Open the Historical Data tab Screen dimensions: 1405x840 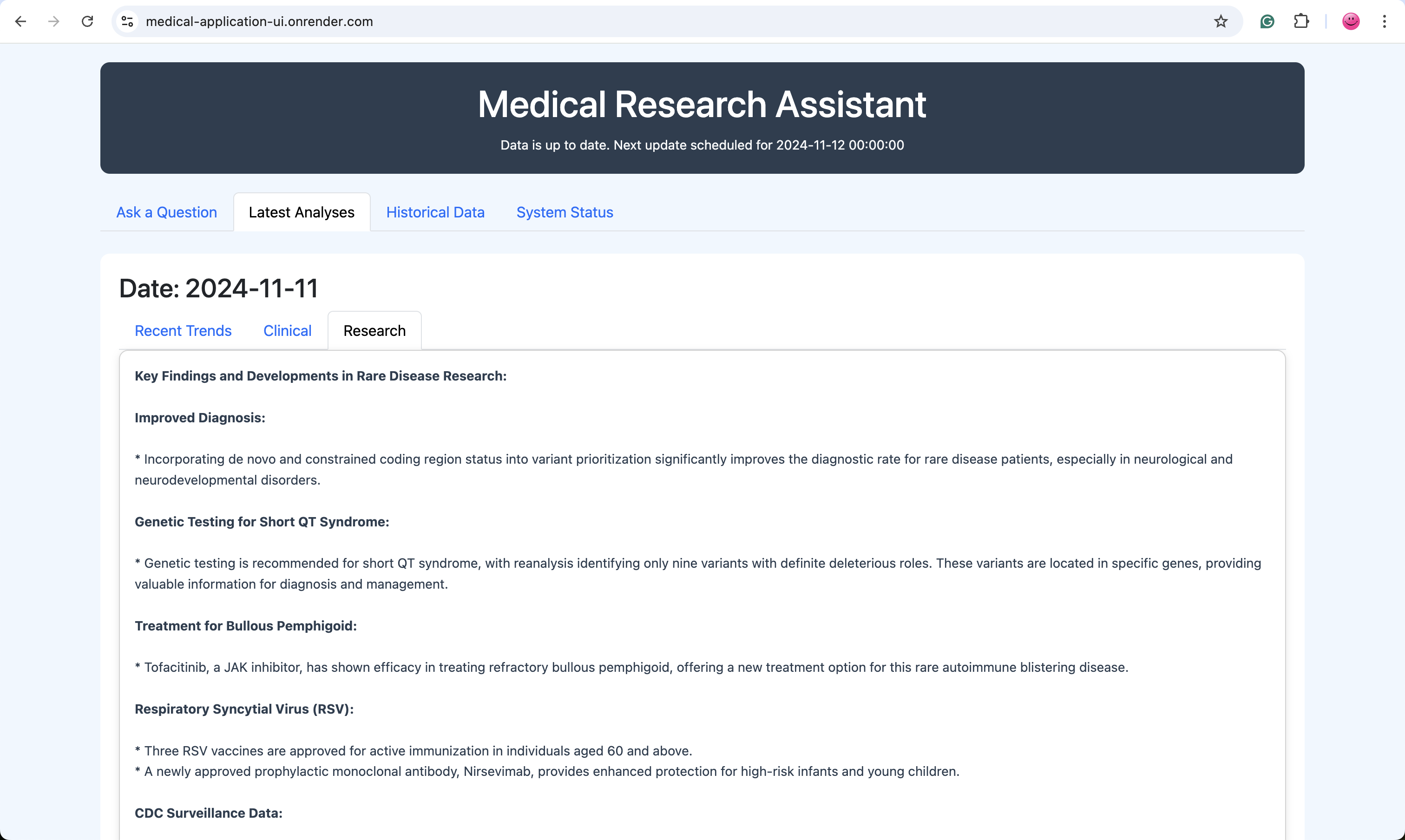tap(435, 212)
